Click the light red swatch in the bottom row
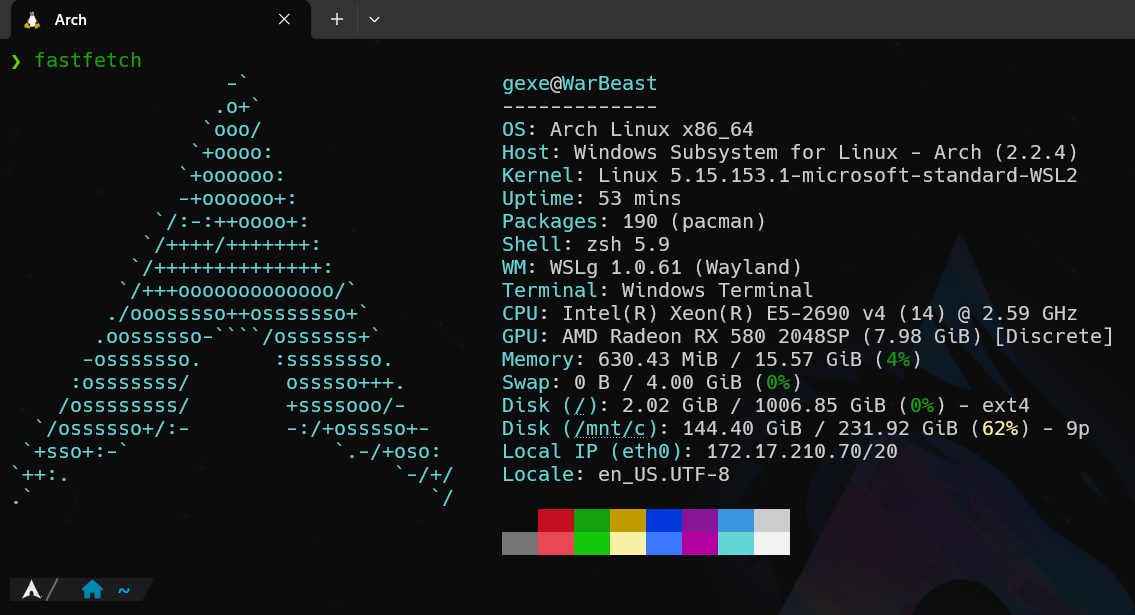Viewport: 1135px width, 615px height. tap(556, 543)
